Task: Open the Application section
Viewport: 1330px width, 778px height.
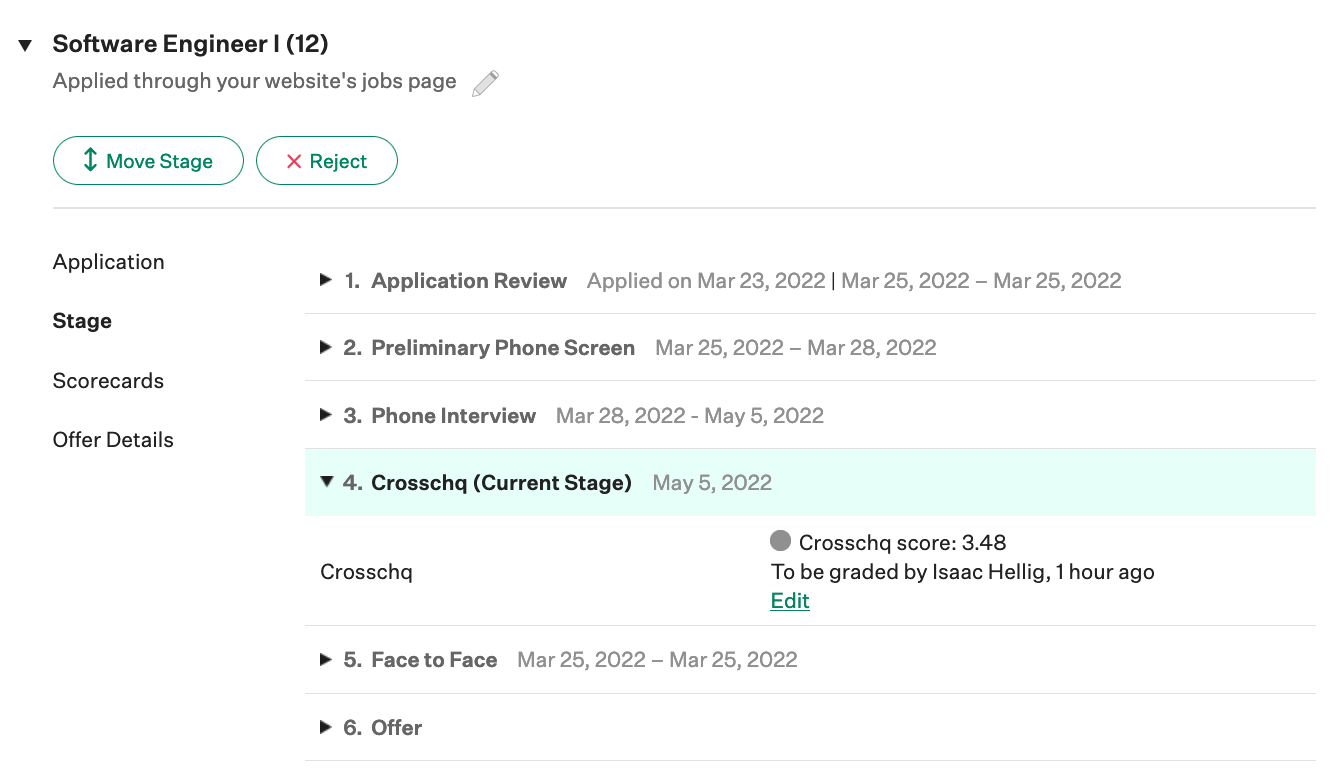Action: pyautogui.click(x=109, y=262)
